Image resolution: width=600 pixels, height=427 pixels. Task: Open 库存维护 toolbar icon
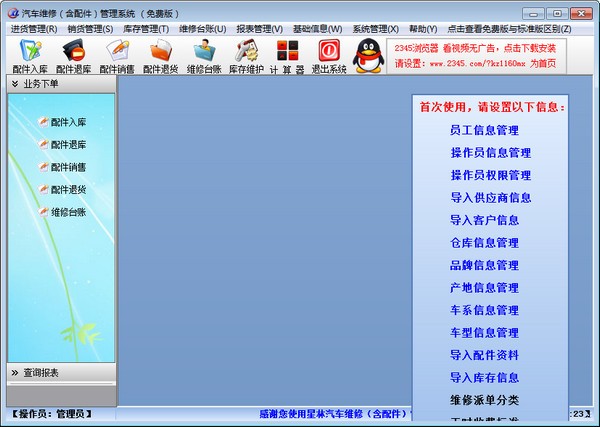(x=246, y=56)
